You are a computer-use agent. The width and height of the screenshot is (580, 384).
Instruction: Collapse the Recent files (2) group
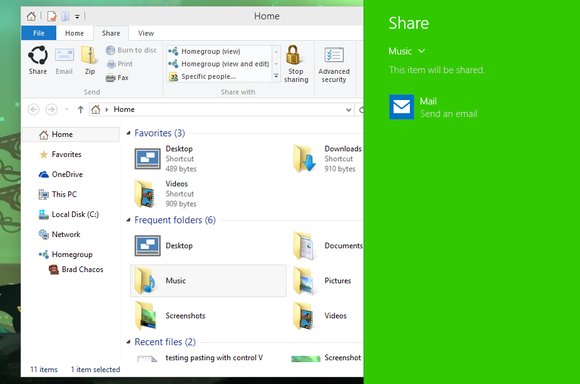(x=128, y=342)
